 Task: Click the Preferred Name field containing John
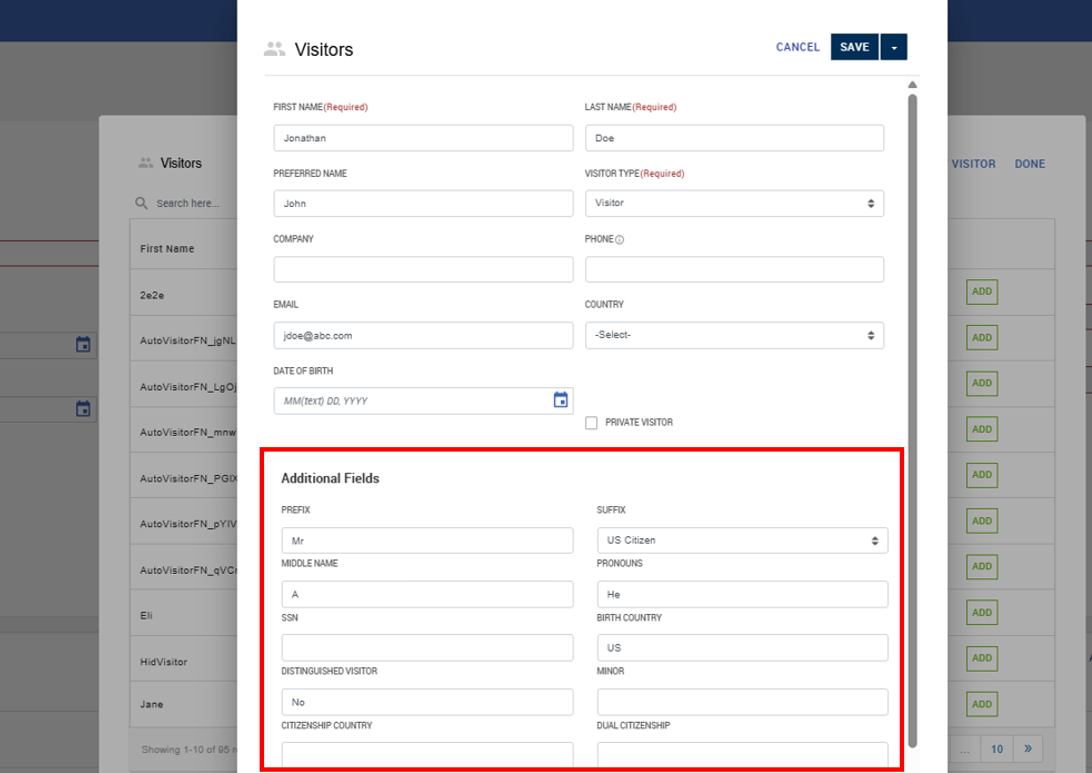pyautogui.click(x=423, y=203)
